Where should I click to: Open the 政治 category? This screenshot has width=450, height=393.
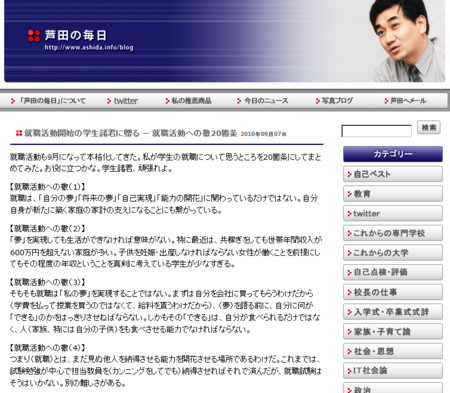pyautogui.click(x=393, y=388)
